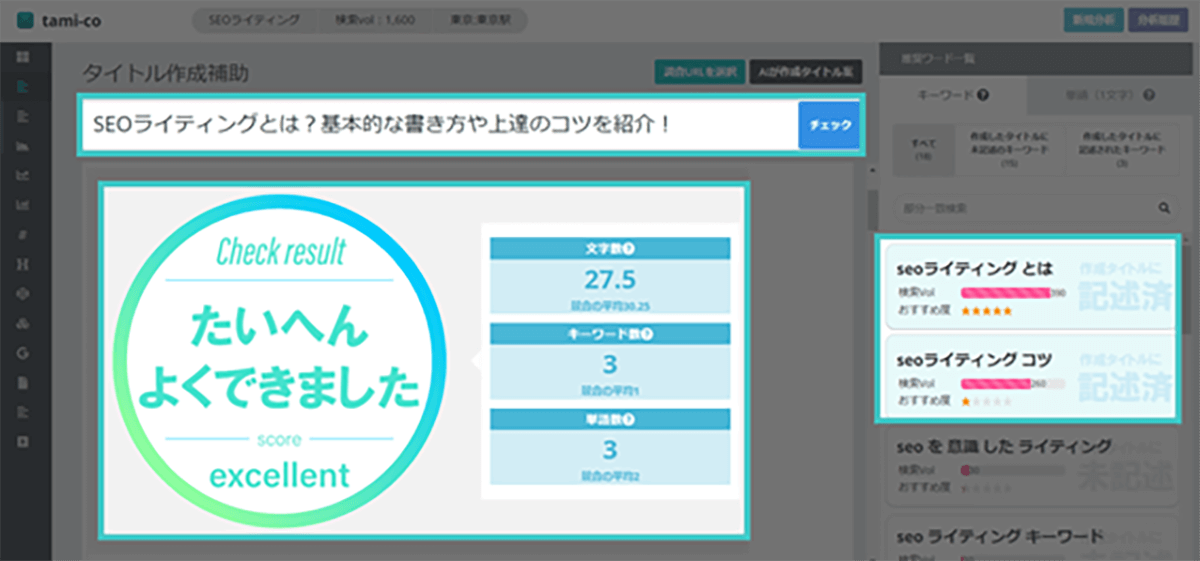Select the highlighted teal sidebar chart icon
This screenshot has width=1200, height=561.
click(23, 87)
